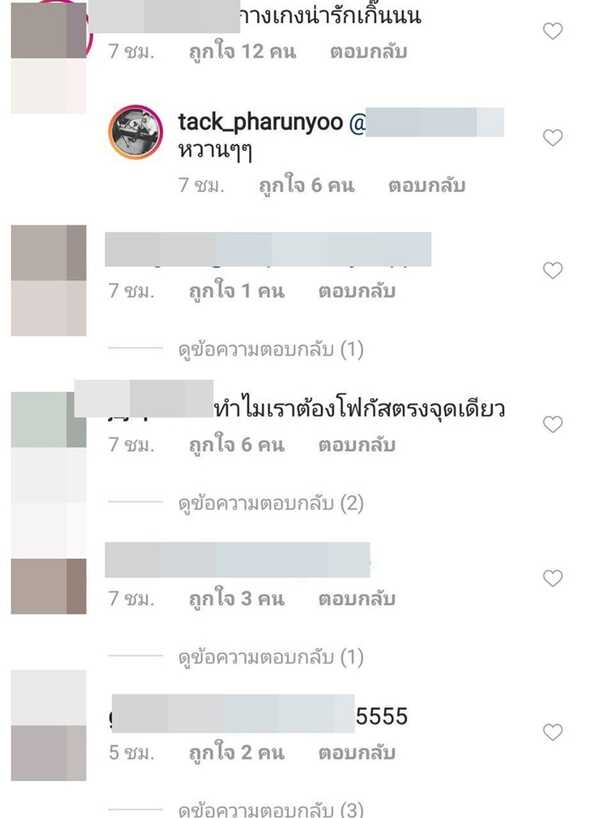This screenshot has height=818, width=600.
Task: Expand the ดูข้อความตอบกลับ (3) replies
Action: (271, 809)
